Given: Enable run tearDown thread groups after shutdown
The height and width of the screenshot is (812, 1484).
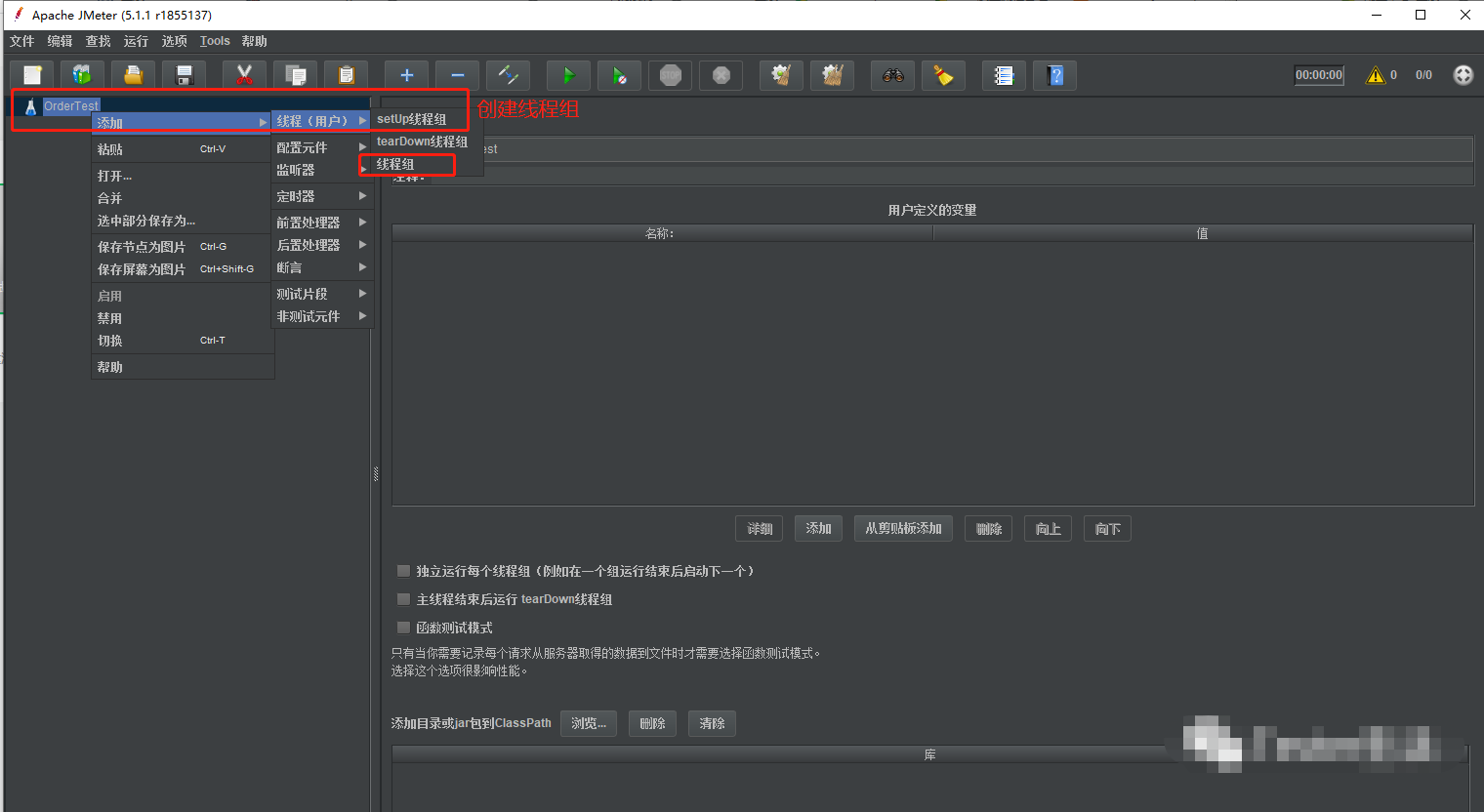Looking at the screenshot, I should coord(403,599).
